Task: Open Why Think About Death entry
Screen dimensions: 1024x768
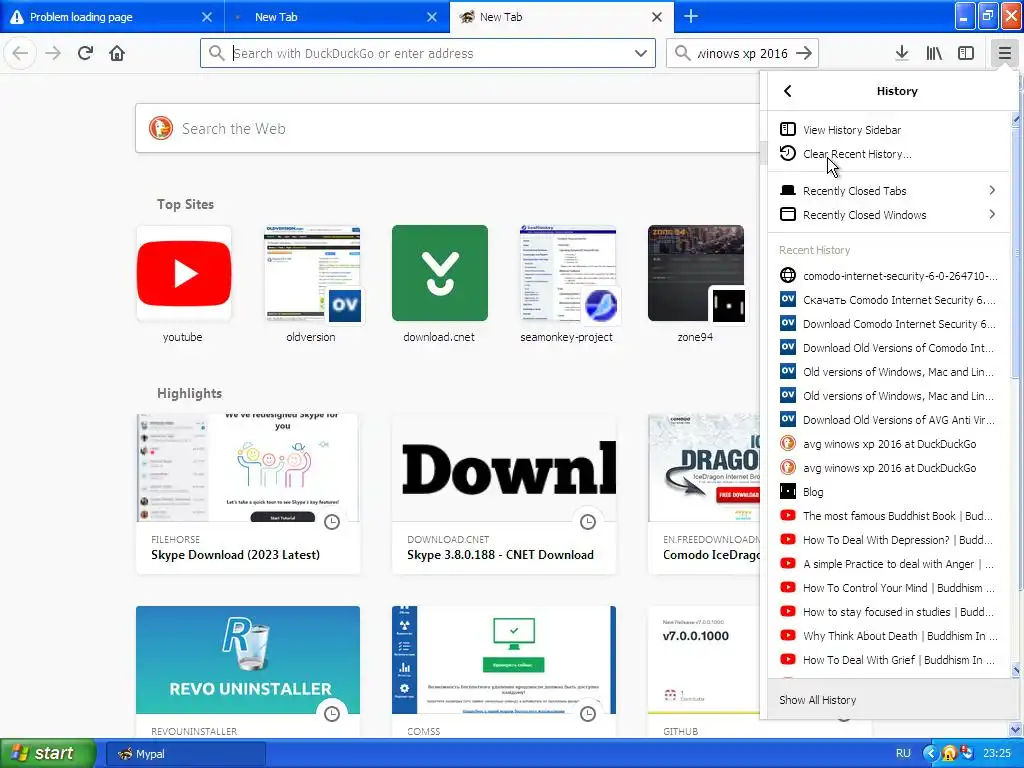Action: coord(889,635)
